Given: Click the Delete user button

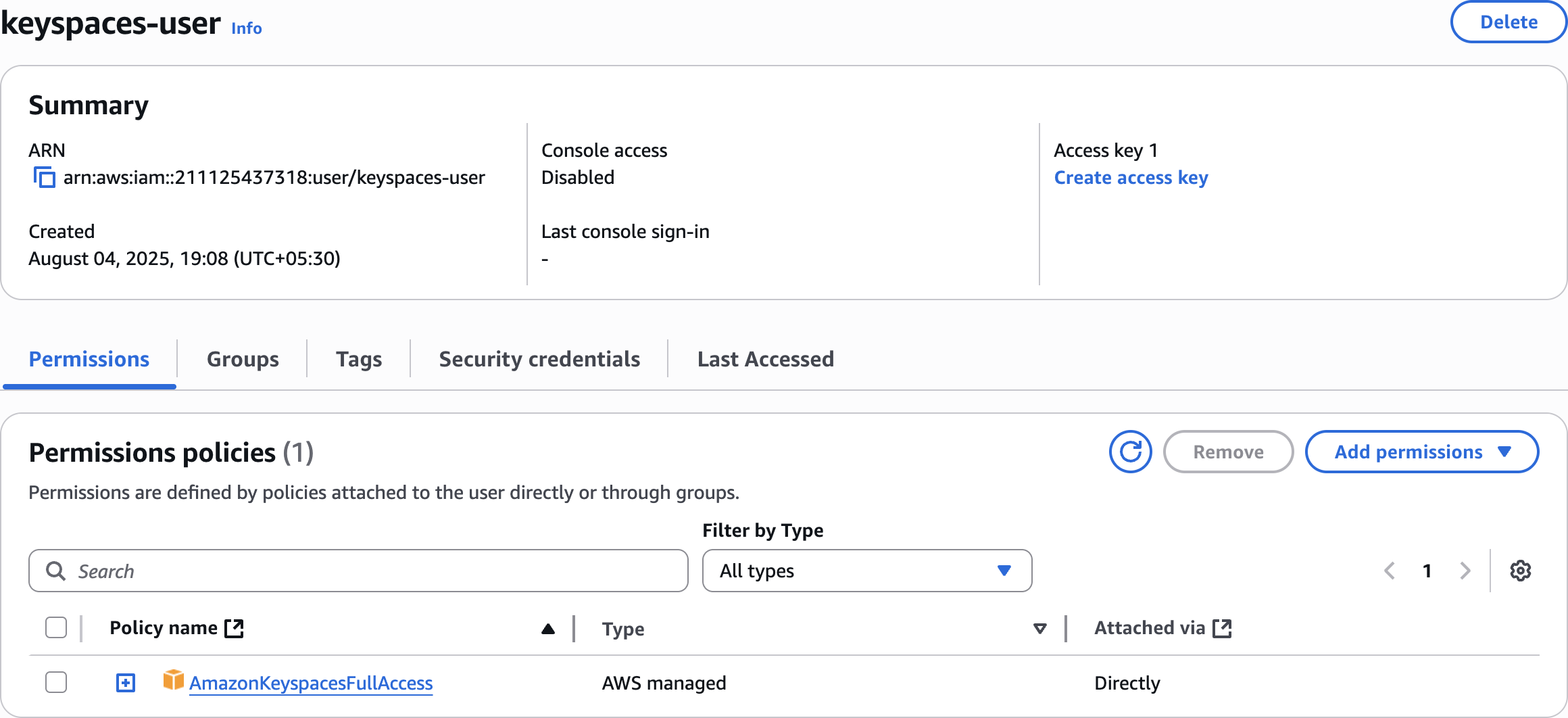Looking at the screenshot, I should (1509, 22).
